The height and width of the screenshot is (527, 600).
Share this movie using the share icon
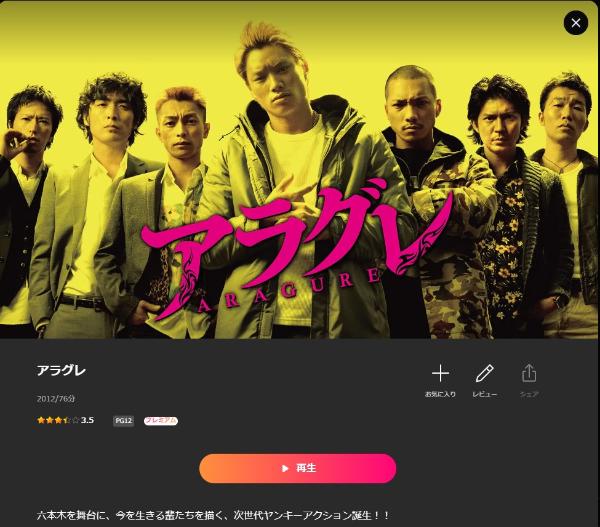529,373
